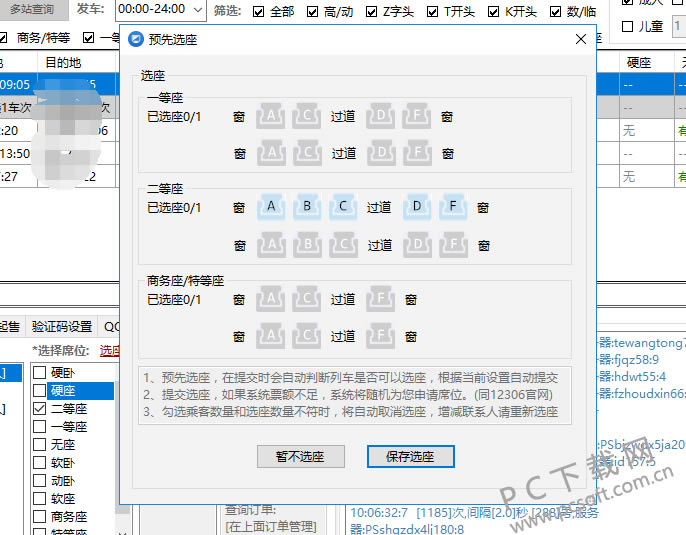
Task: Toggle the 全部 filter checkbox
Action: 259,12
